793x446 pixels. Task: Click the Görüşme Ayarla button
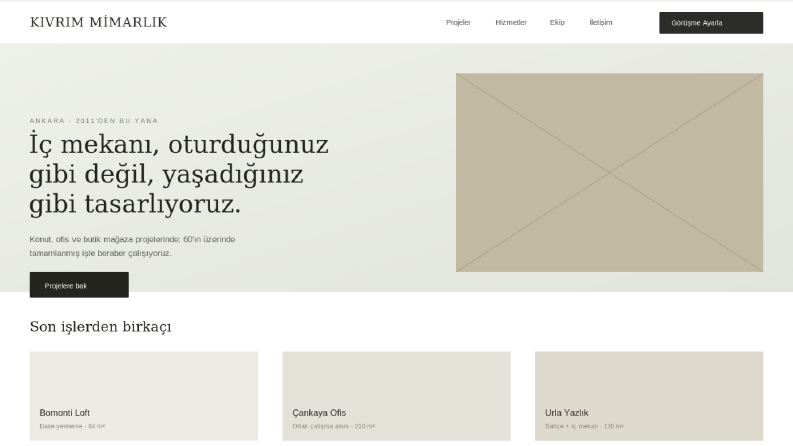click(711, 23)
